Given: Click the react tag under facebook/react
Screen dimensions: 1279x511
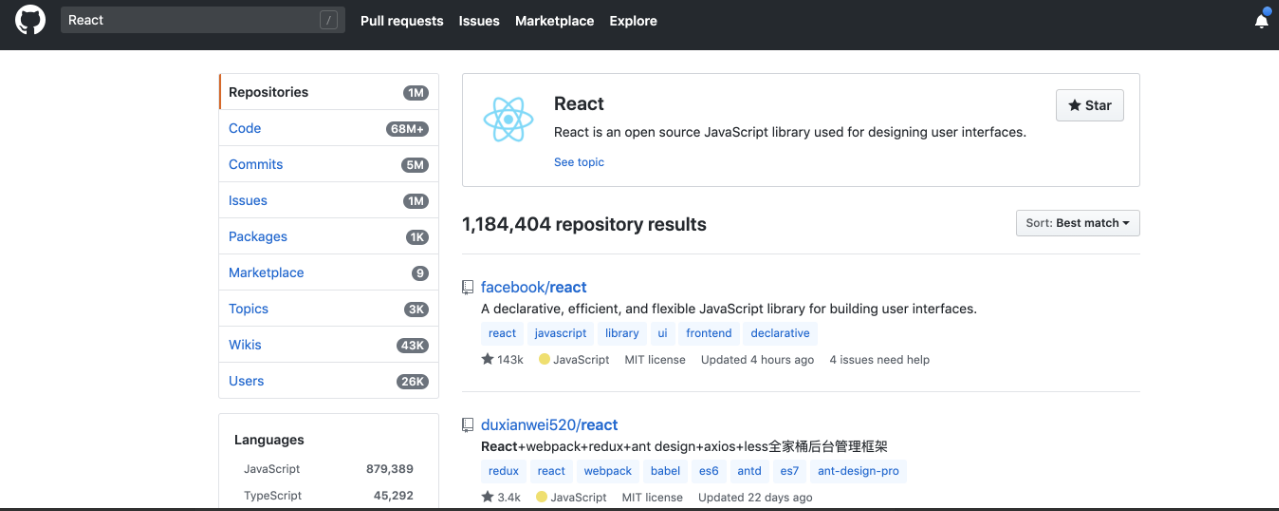Looking at the screenshot, I should [x=502, y=333].
